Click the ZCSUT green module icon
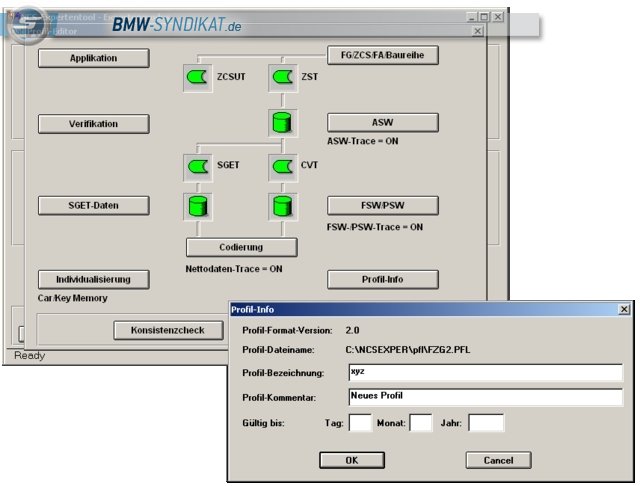This screenshot has width=640, height=486. click(198, 78)
